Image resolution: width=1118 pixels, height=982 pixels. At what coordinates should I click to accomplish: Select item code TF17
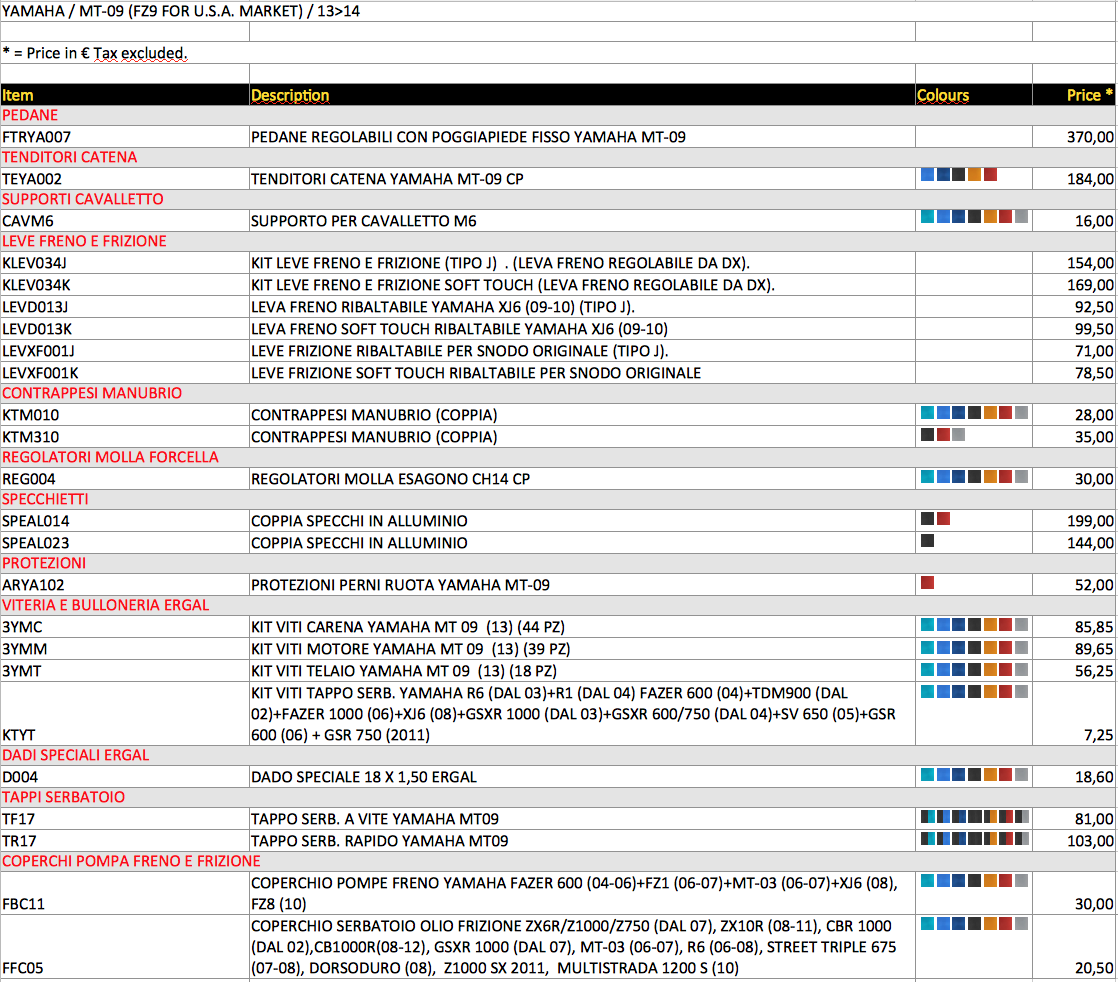19,819
